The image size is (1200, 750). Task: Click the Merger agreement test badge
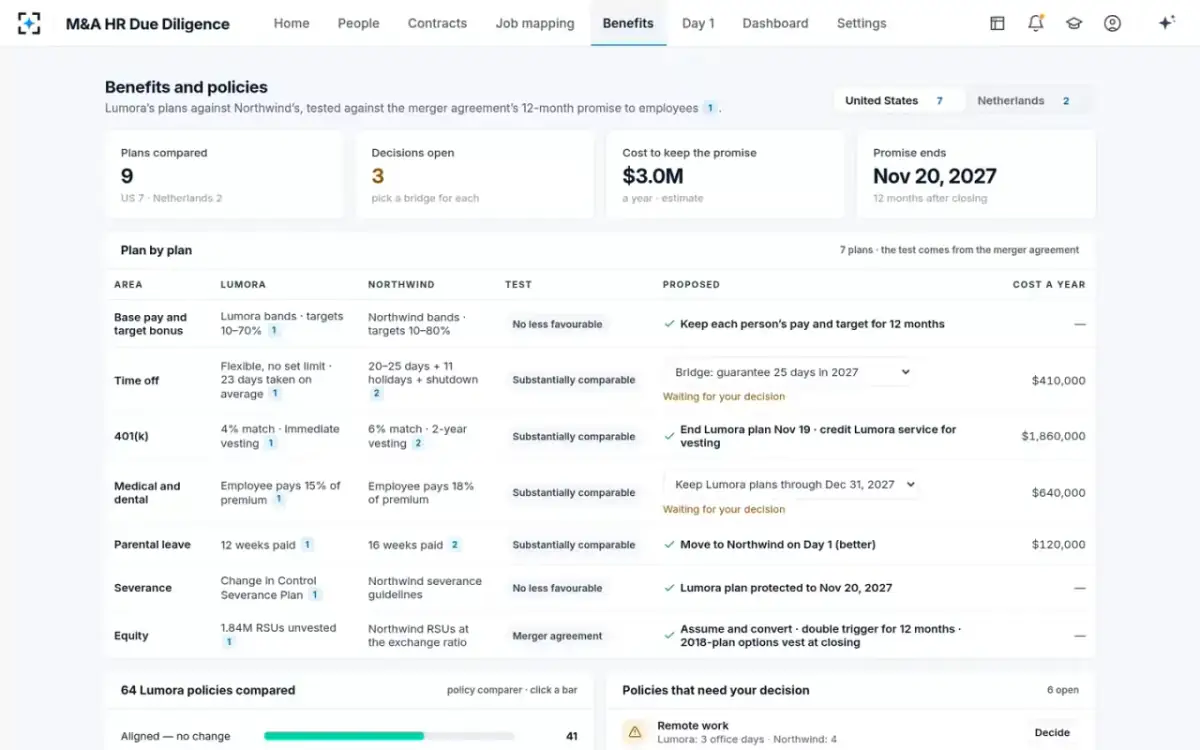[x=557, y=636]
